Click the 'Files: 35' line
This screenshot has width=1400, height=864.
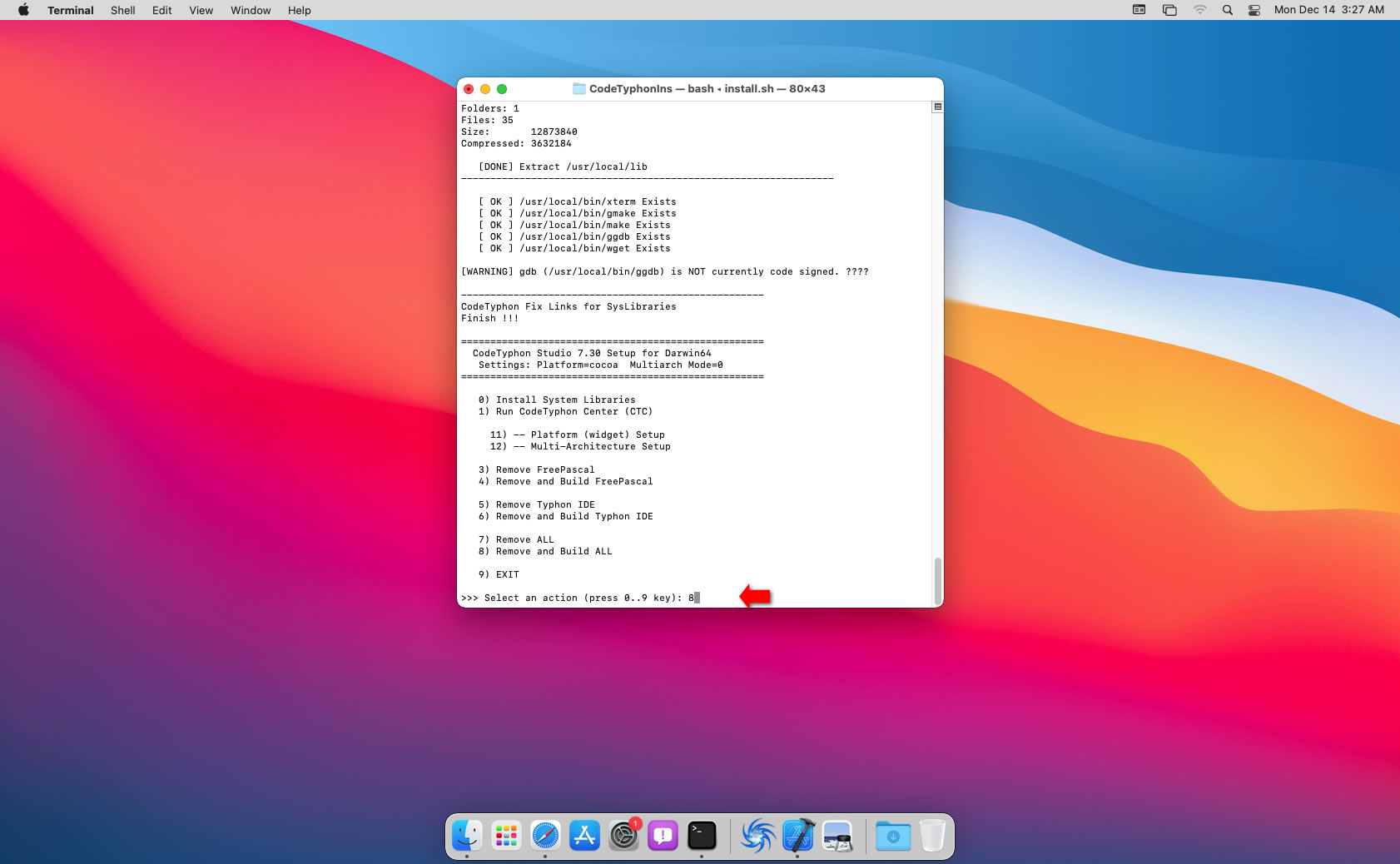[x=487, y=120]
